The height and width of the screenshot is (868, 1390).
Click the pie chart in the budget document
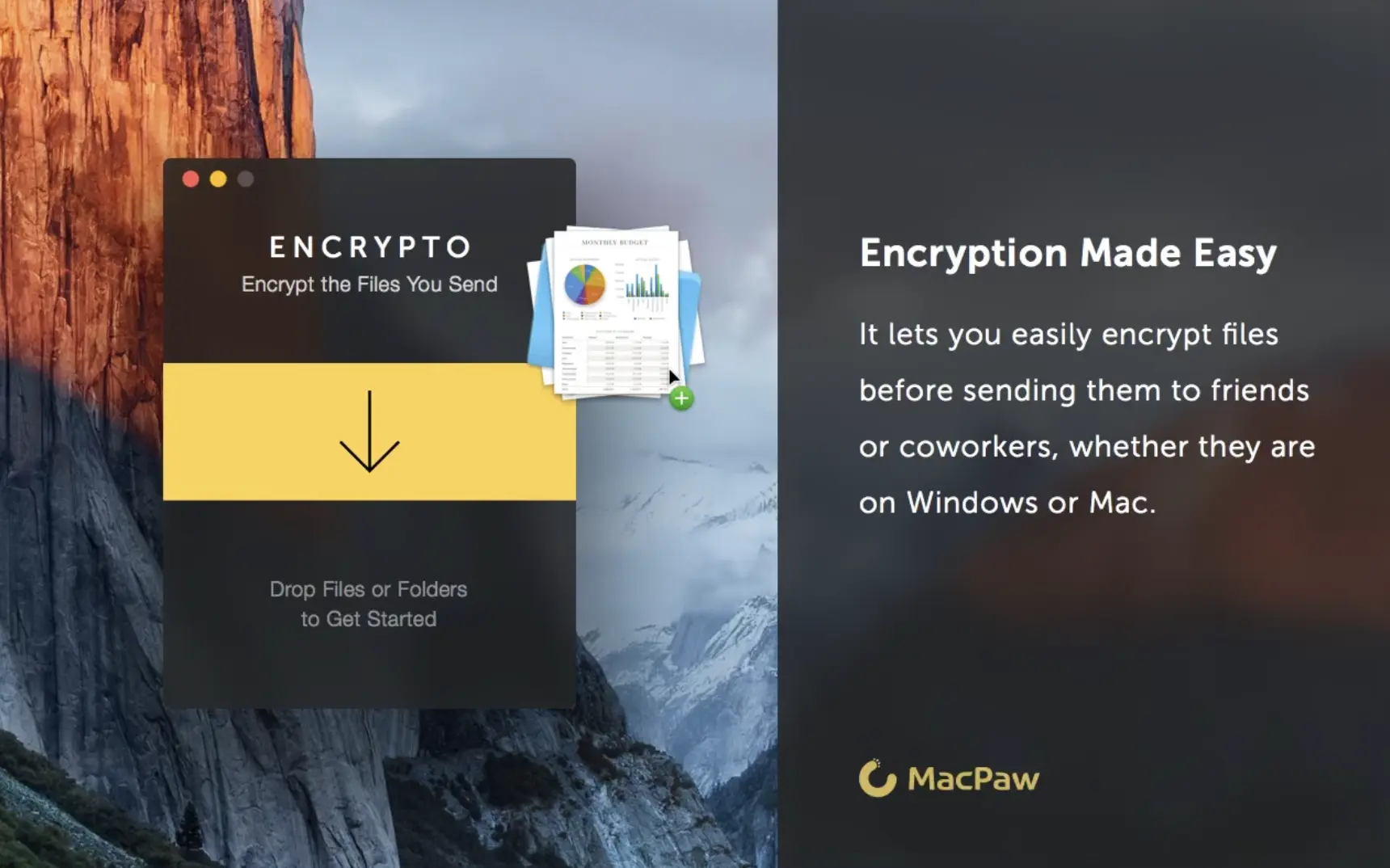[x=584, y=283]
